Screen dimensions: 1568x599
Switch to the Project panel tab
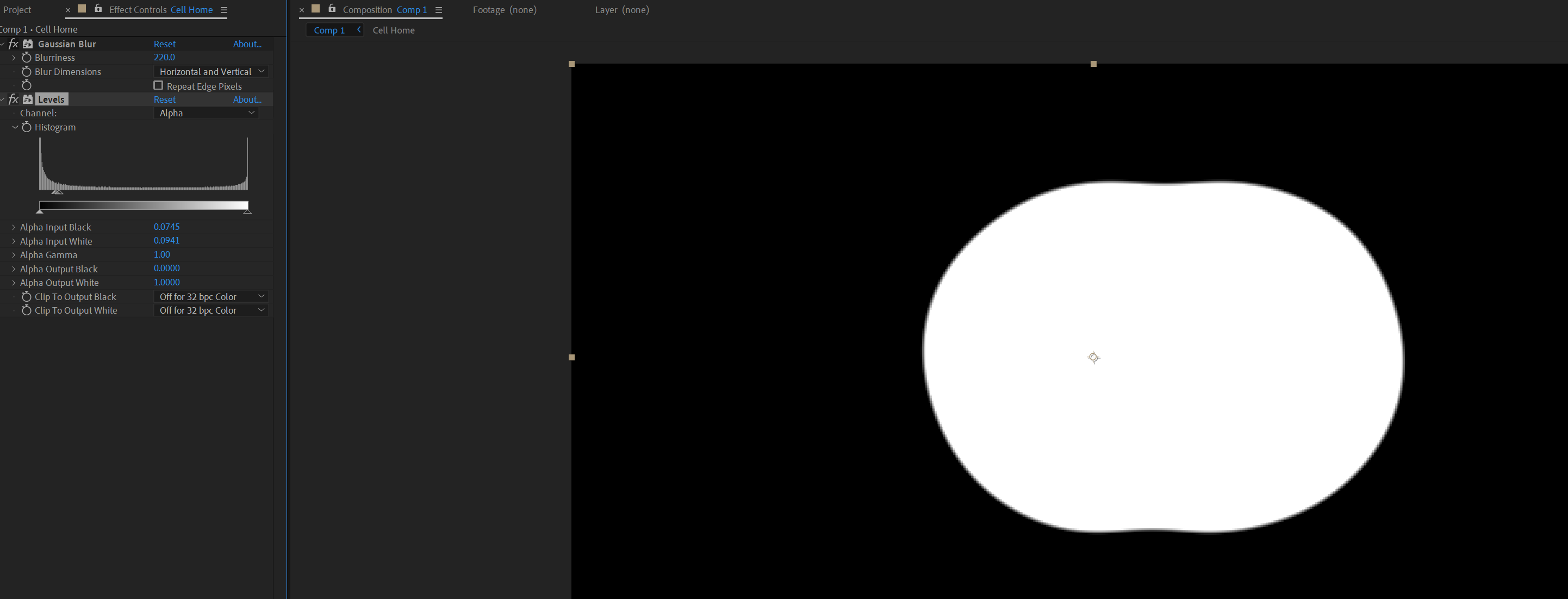(17, 10)
